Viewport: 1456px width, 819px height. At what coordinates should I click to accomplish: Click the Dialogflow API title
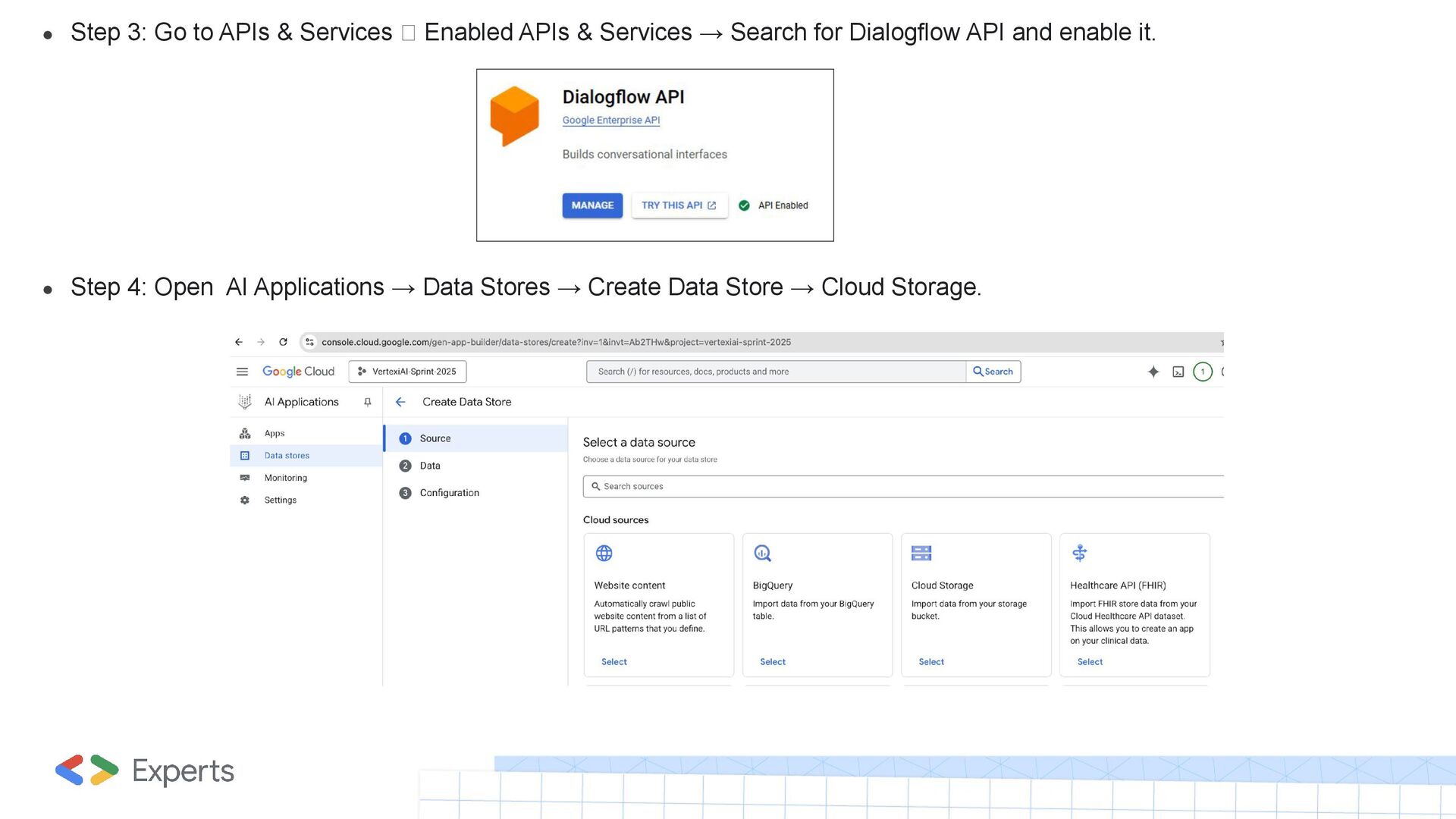click(x=623, y=97)
